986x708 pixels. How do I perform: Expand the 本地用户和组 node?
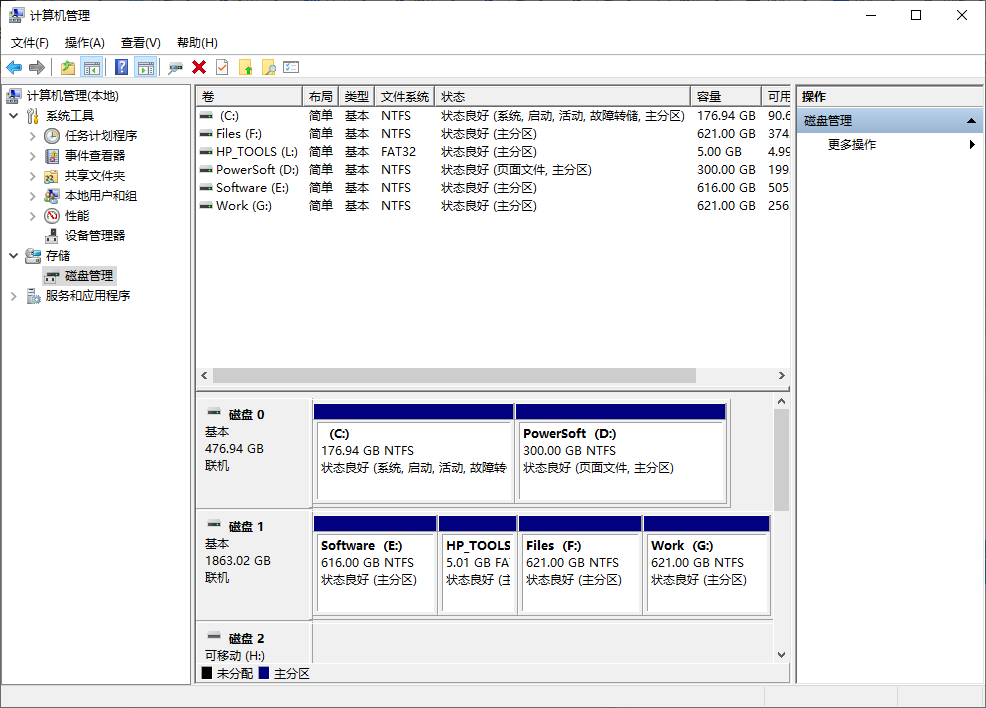tap(33, 196)
